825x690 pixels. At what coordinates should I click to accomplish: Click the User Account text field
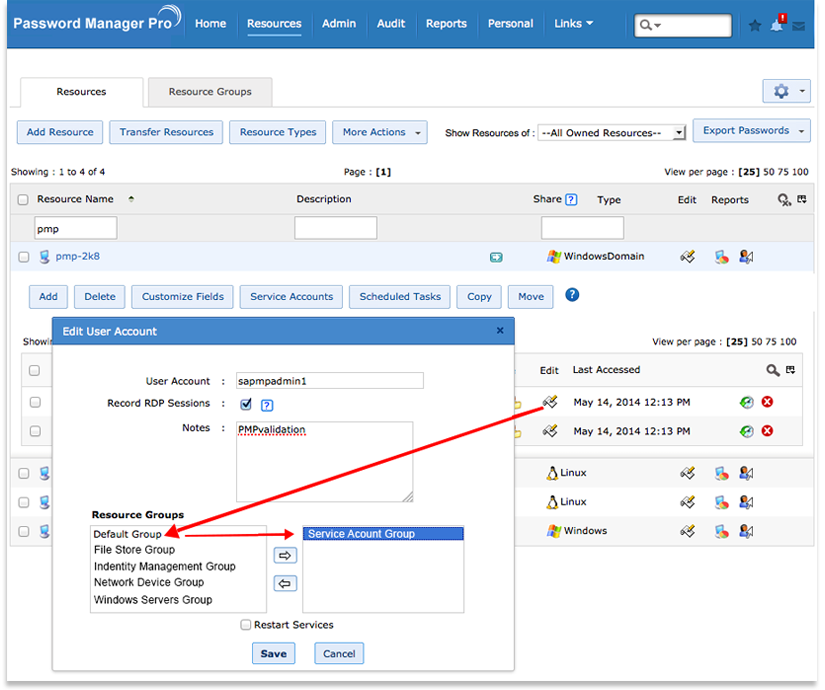[x=330, y=381]
